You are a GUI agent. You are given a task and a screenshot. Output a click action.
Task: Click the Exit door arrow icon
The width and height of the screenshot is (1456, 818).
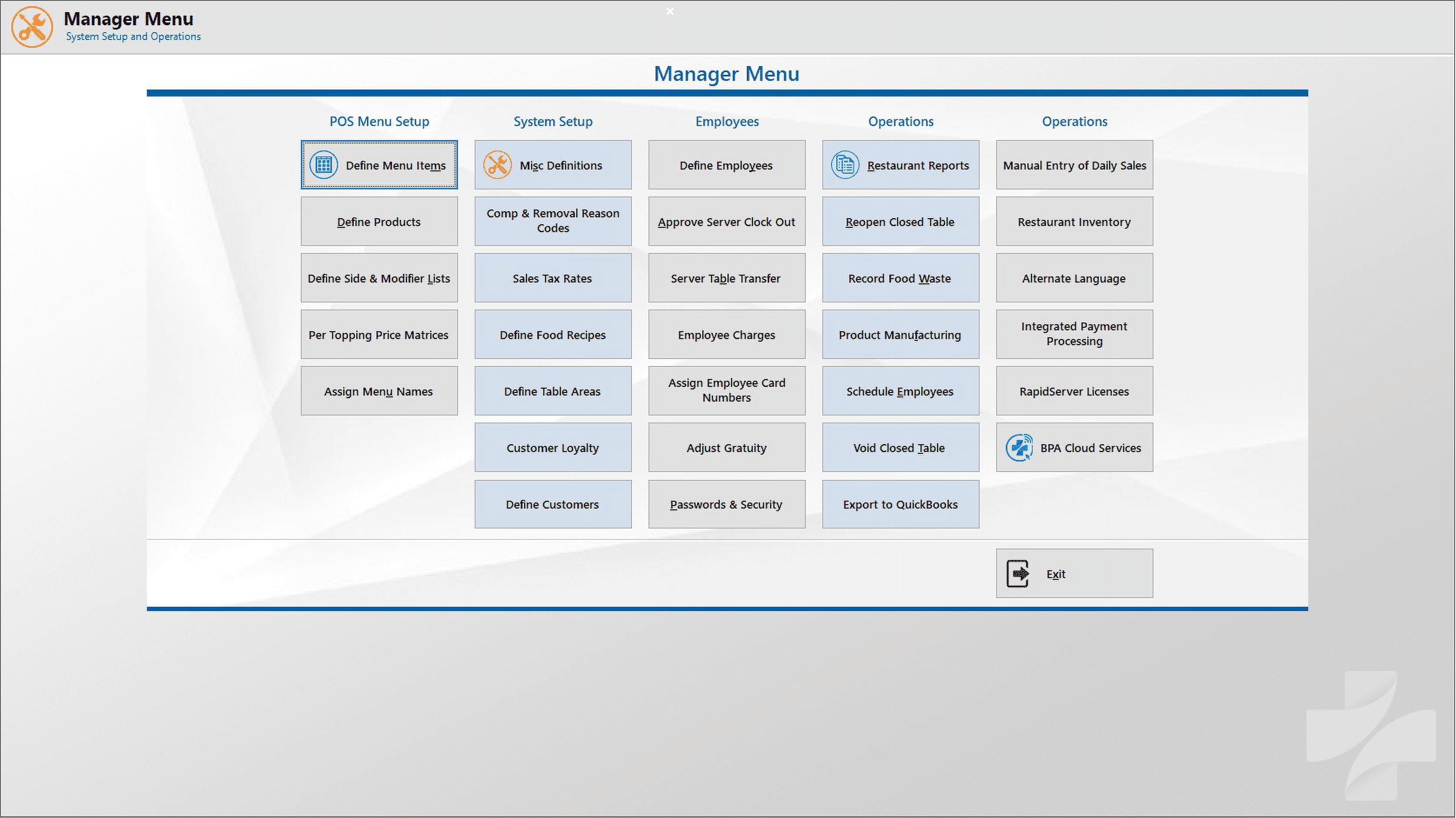point(1018,574)
